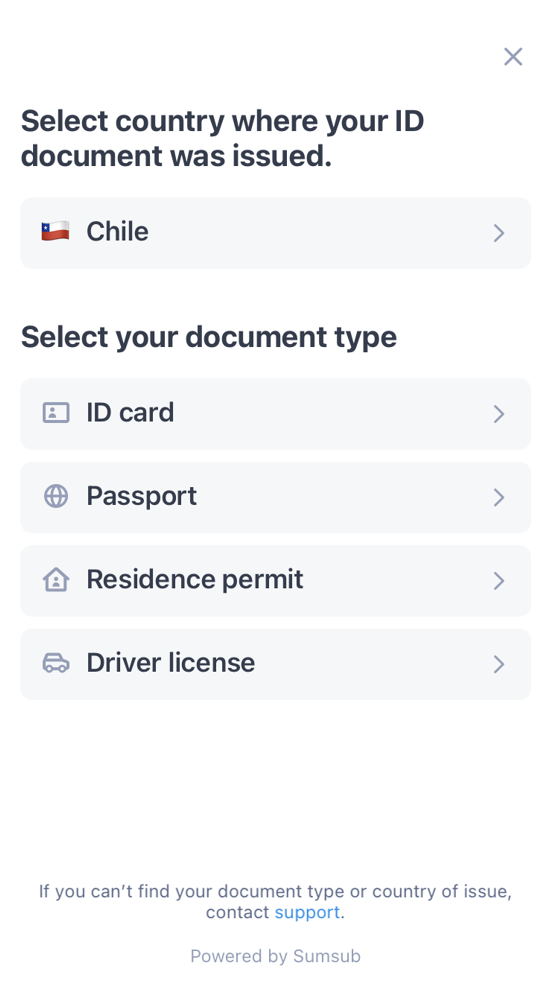Viewport: 552px width, 985px height.
Task: Choose Passport as document type
Action: pyautogui.click(x=276, y=498)
